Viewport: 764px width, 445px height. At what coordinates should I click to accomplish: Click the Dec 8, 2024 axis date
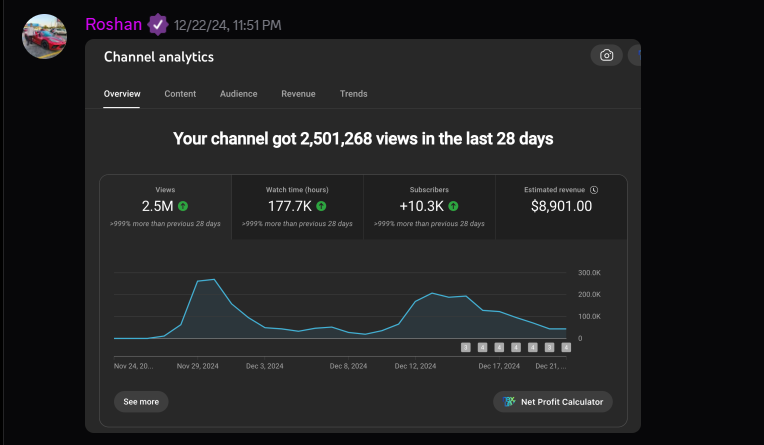coord(348,366)
